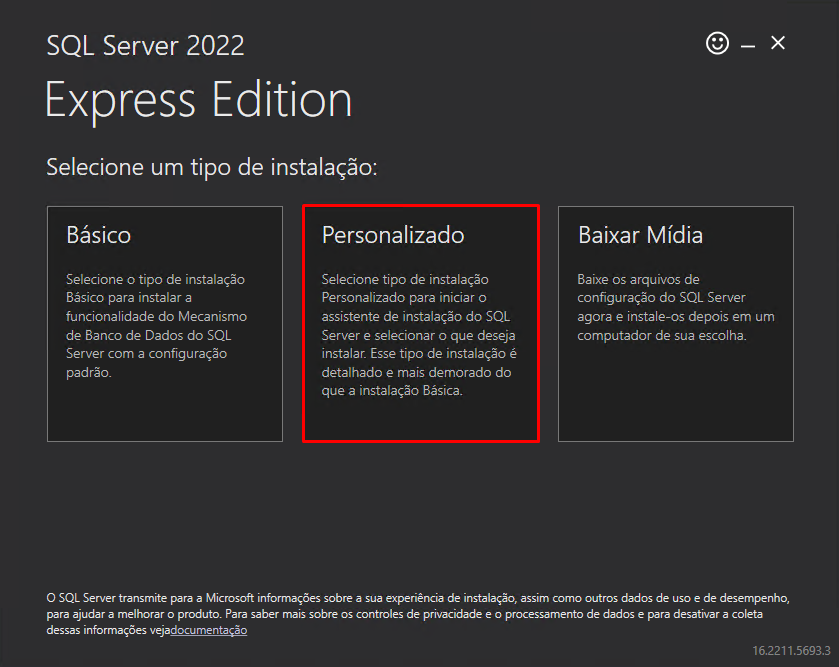The height and width of the screenshot is (667, 839).
Task: Click blank area below Personalizado description
Action: 420,420
